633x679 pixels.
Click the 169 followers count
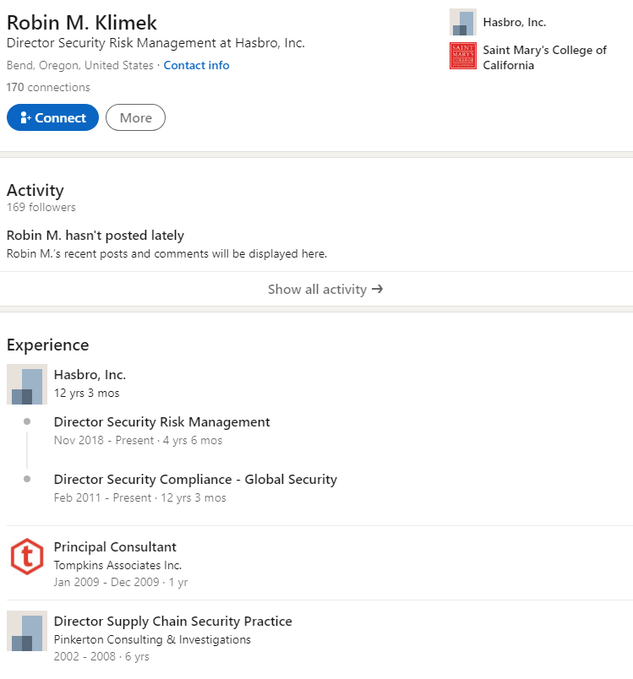tap(41, 207)
